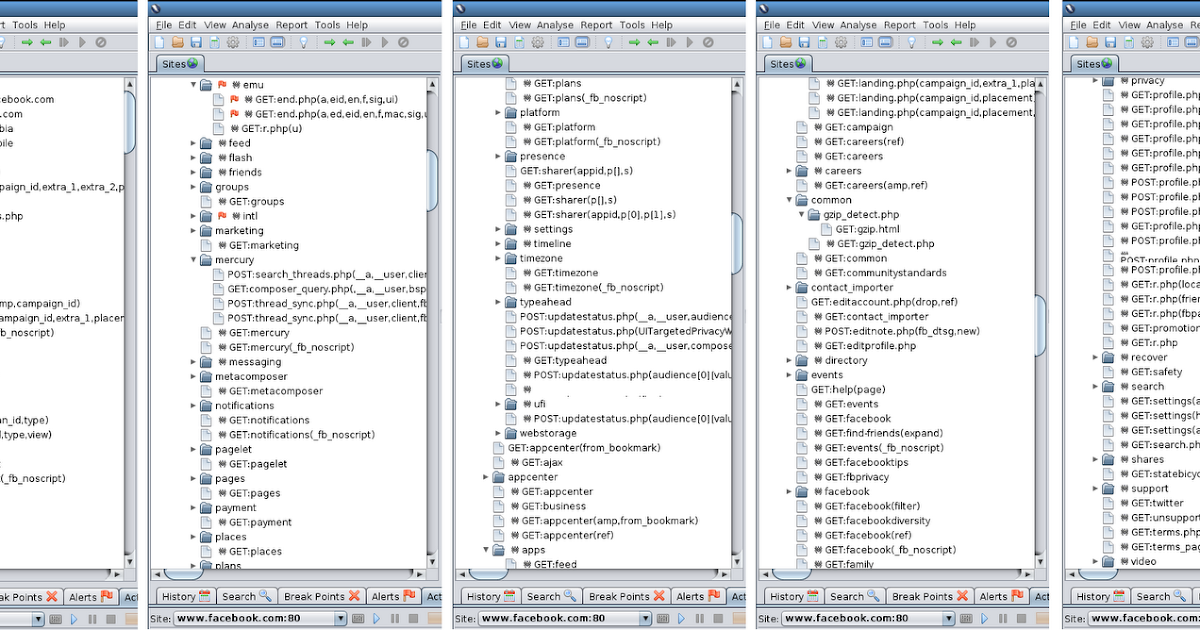This screenshot has width=1200, height=630.
Task: Pause scan button in emu/mercury window
Action: [394, 618]
